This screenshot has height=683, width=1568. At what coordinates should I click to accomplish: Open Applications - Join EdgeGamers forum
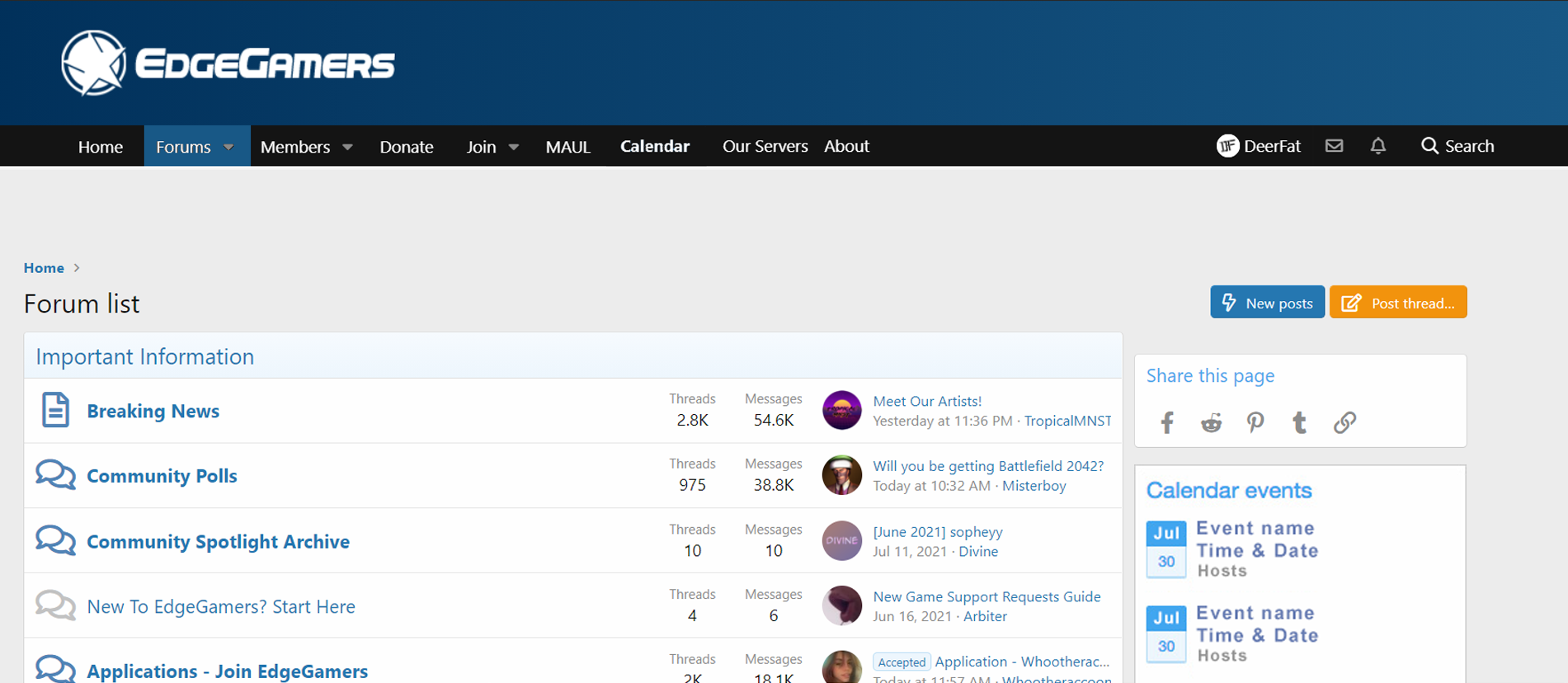(228, 671)
